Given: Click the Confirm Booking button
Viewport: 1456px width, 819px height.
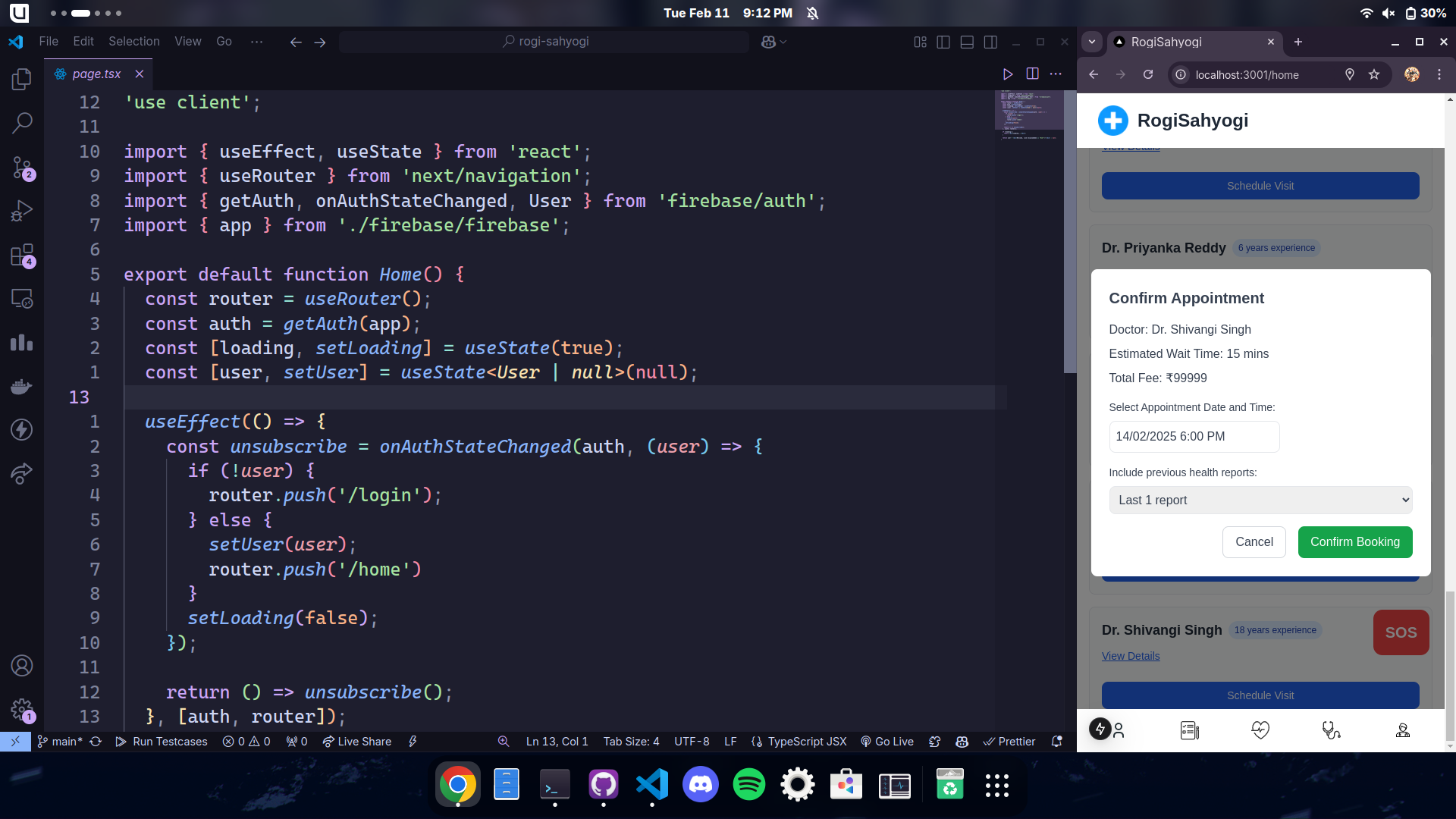Looking at the screenshot, I should pyautogui.click(x=1355, y=542).
